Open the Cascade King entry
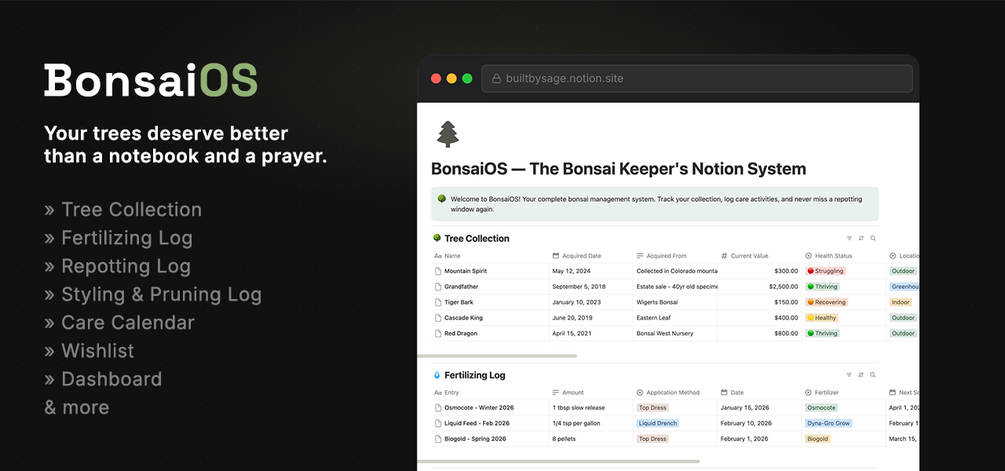 pyautogui.click(x=463, y=318)
